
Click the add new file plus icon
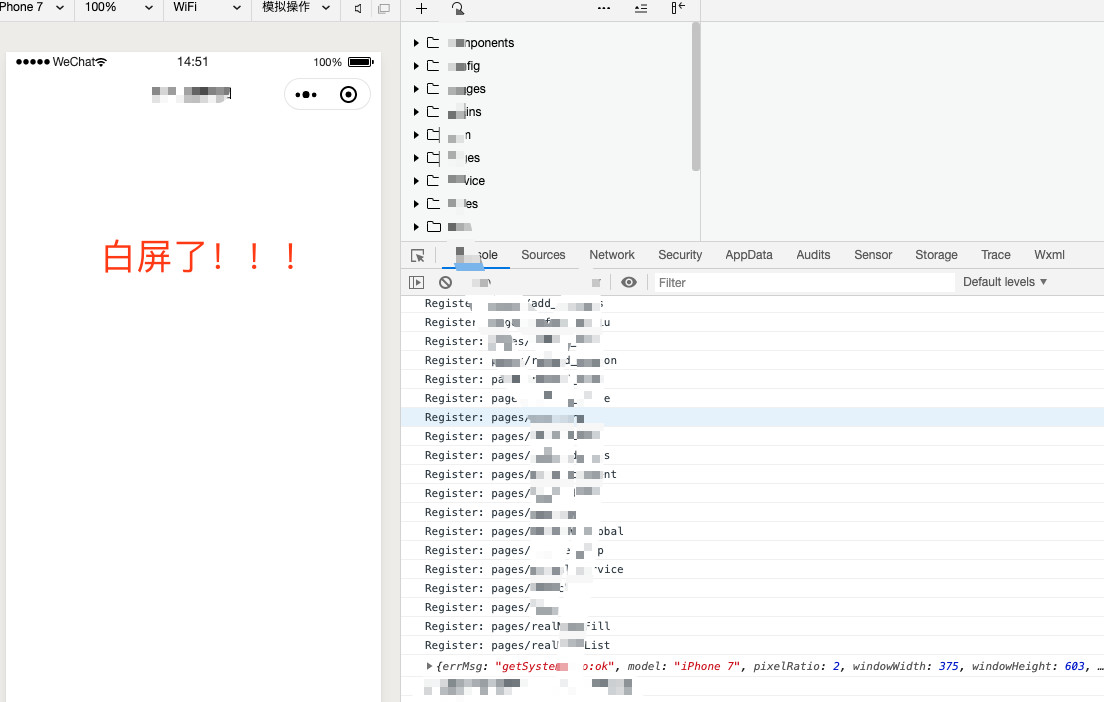[x=422, y=8]
